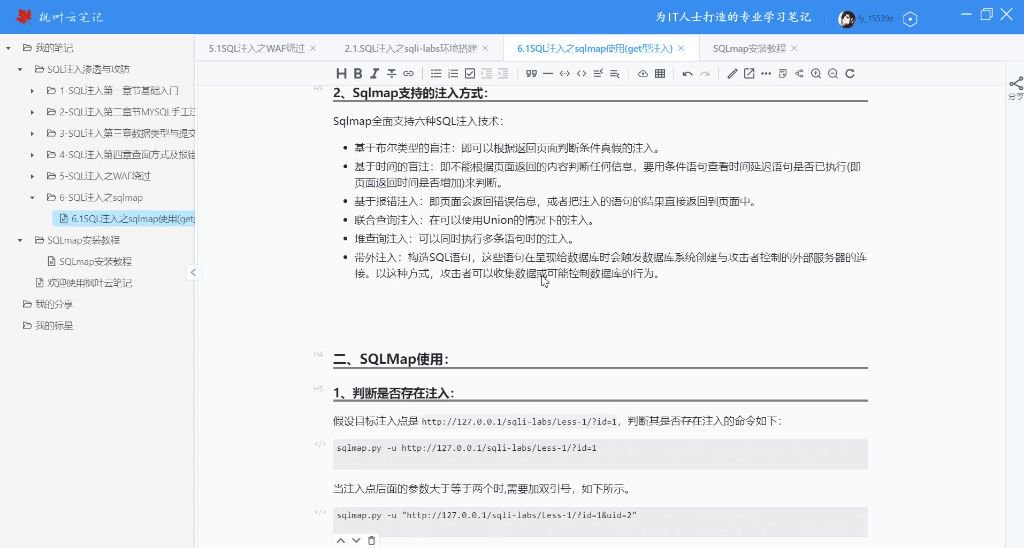1024x548 pixels.
Task: Expand the 5-SQL注入之WAF绕过 folder
Action: (x=33, y=176)
